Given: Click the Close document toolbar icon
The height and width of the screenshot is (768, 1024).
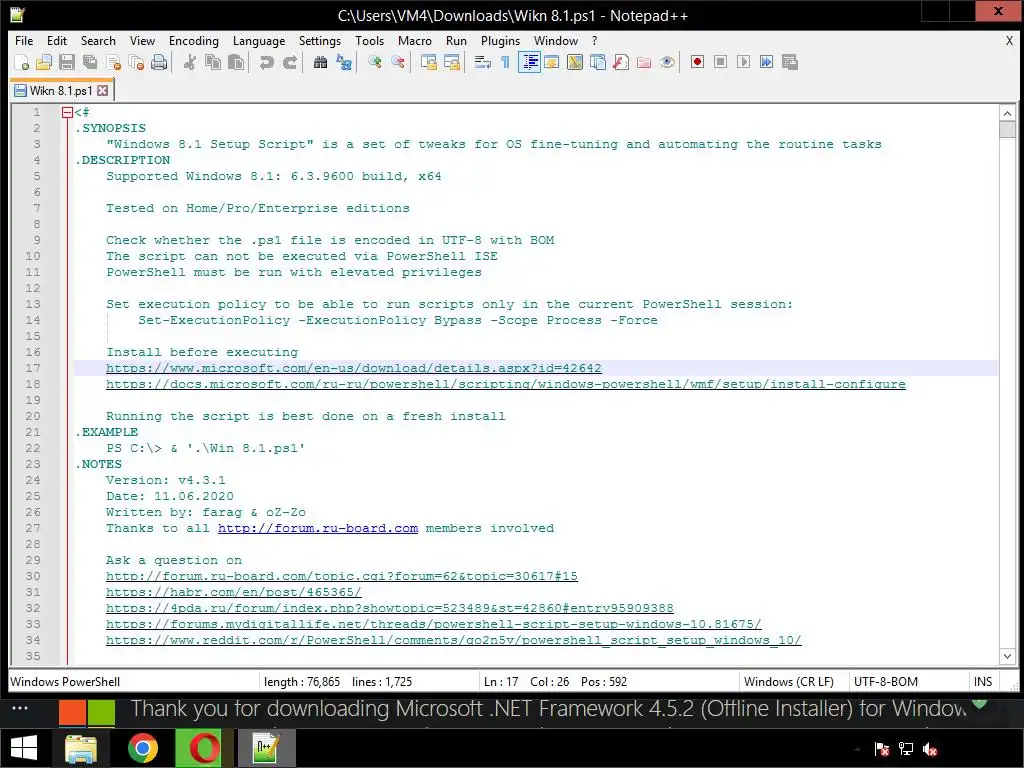Looking at the screenshot, I should pos(113,62).
